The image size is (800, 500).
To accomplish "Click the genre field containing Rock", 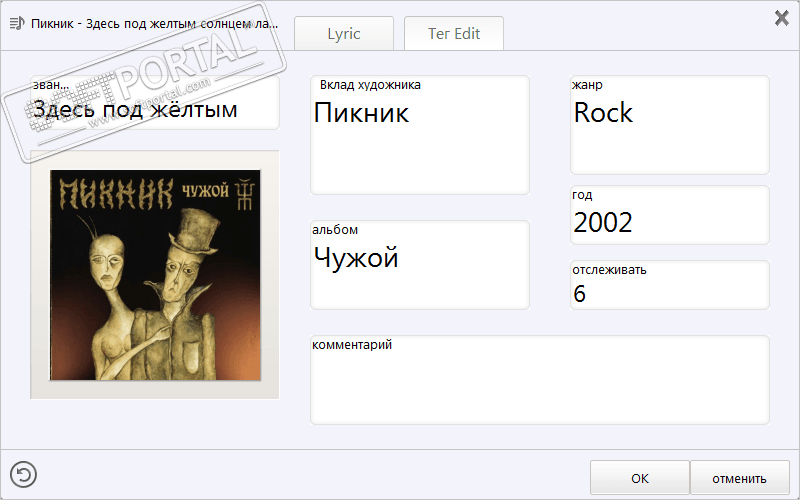I will [x=669, y=125].
